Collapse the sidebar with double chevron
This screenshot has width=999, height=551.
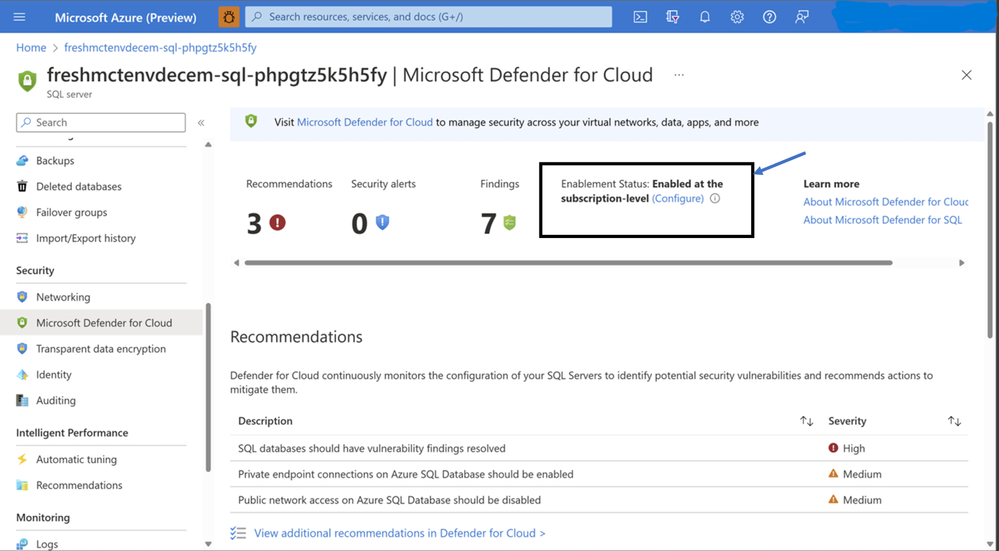(x=201, y=122)
